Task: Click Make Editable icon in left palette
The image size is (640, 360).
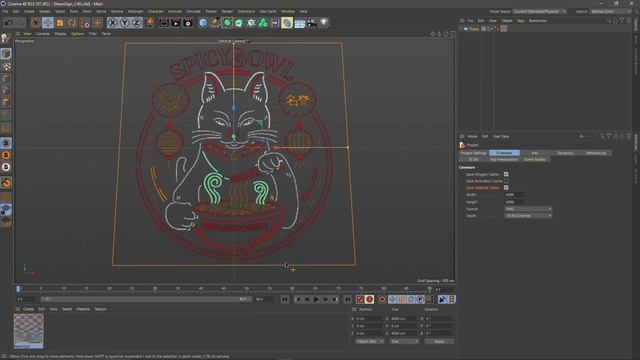Action: tap(6, 39)
